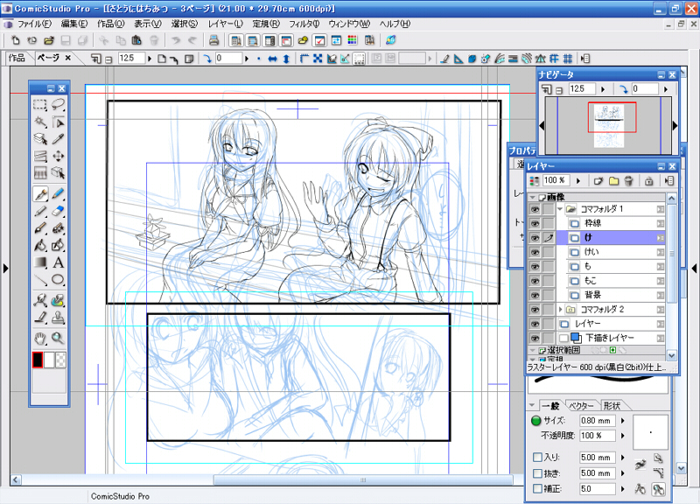Hide コマフォルダ 2 folder

534,309
